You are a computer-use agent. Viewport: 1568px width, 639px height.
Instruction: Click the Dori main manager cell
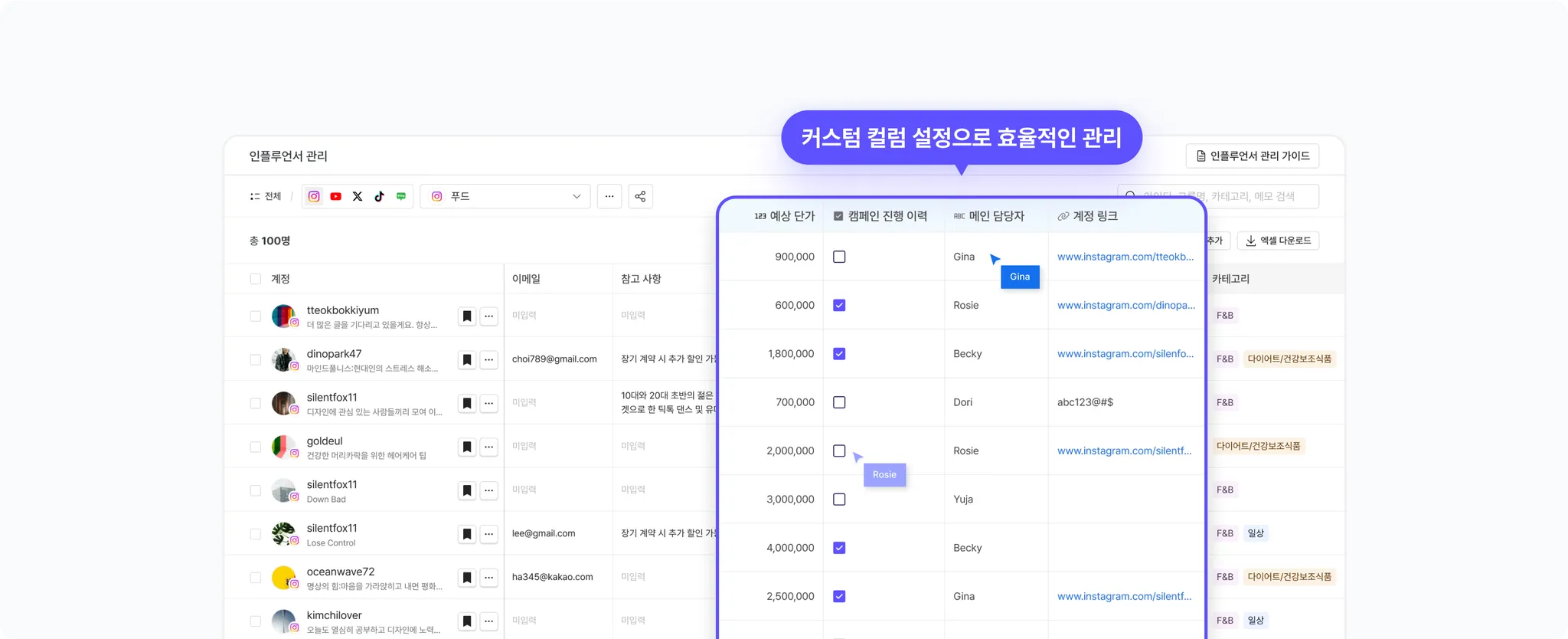(962, 402)
